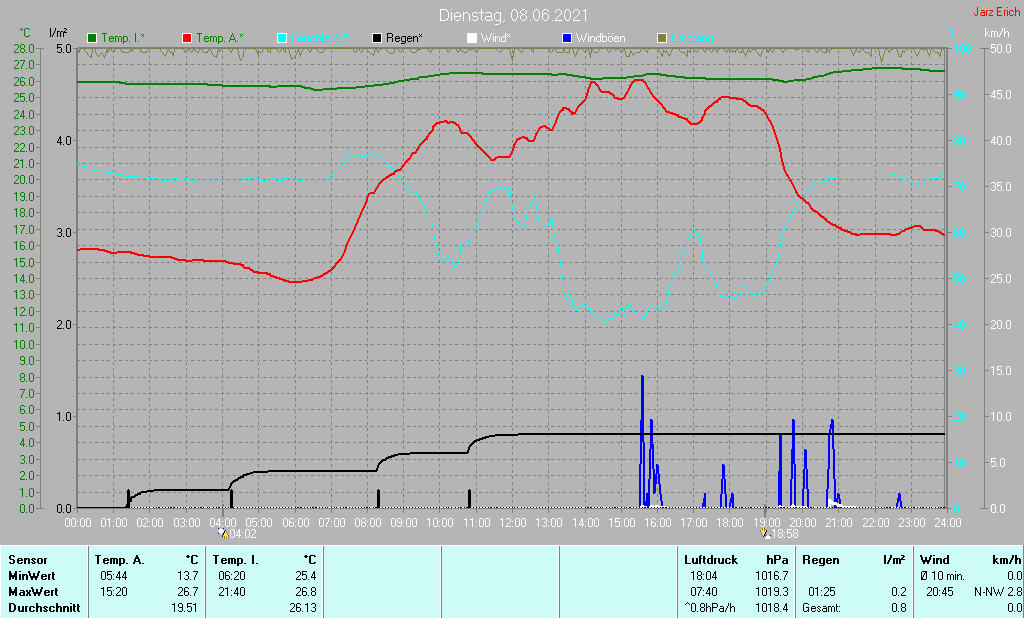Click the blue Windböen legend swatch
The width and height of the screenshot is (1024, 618).
click(x=567, y=38)
